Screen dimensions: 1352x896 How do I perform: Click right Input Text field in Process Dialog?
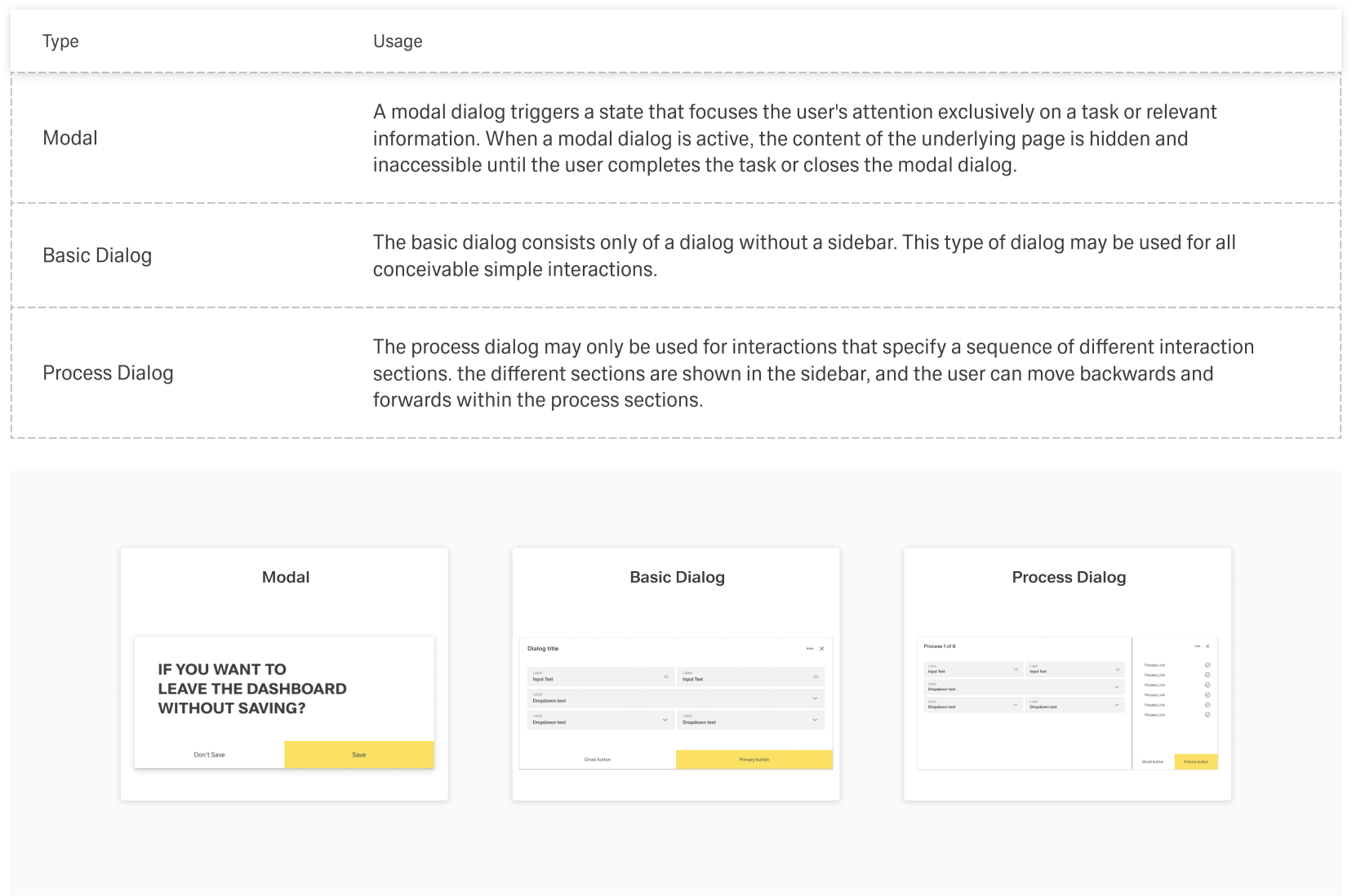coord(1074,669)
